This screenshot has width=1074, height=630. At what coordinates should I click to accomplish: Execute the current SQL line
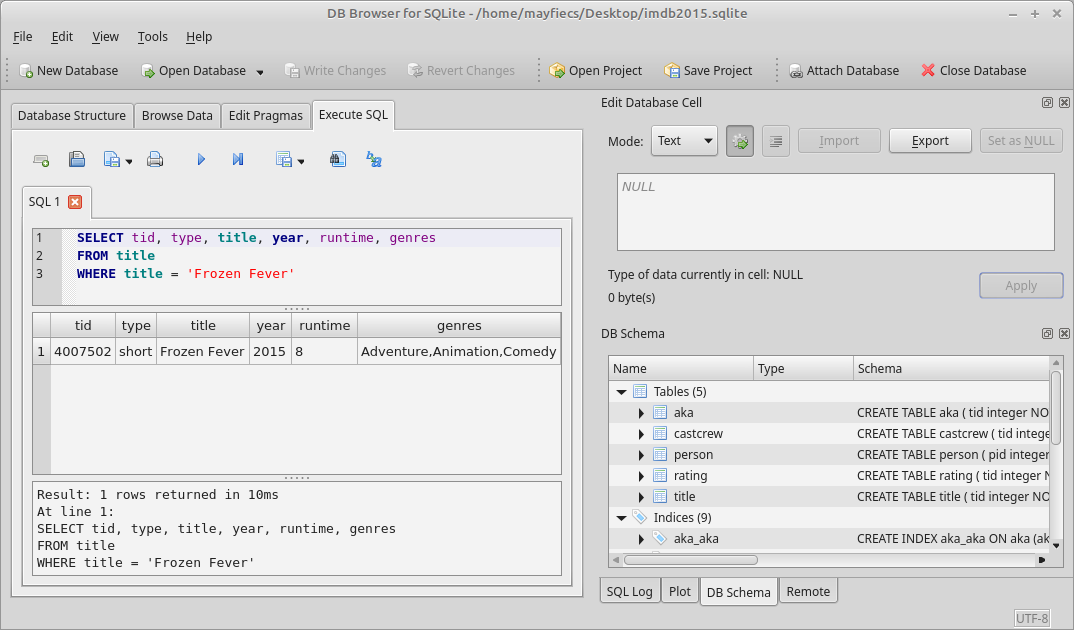tap(238, 159)
